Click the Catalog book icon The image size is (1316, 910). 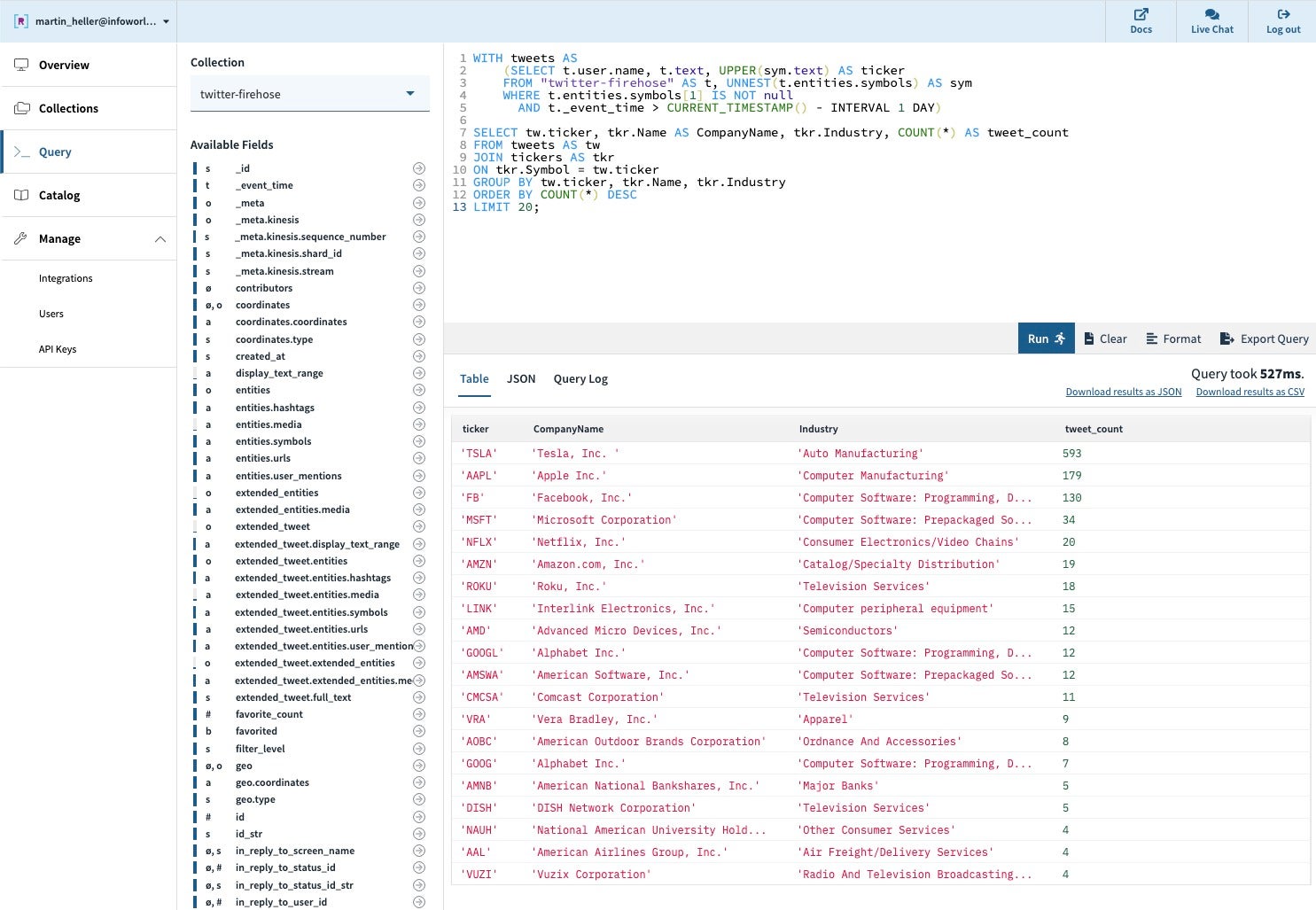click(21, 195)
